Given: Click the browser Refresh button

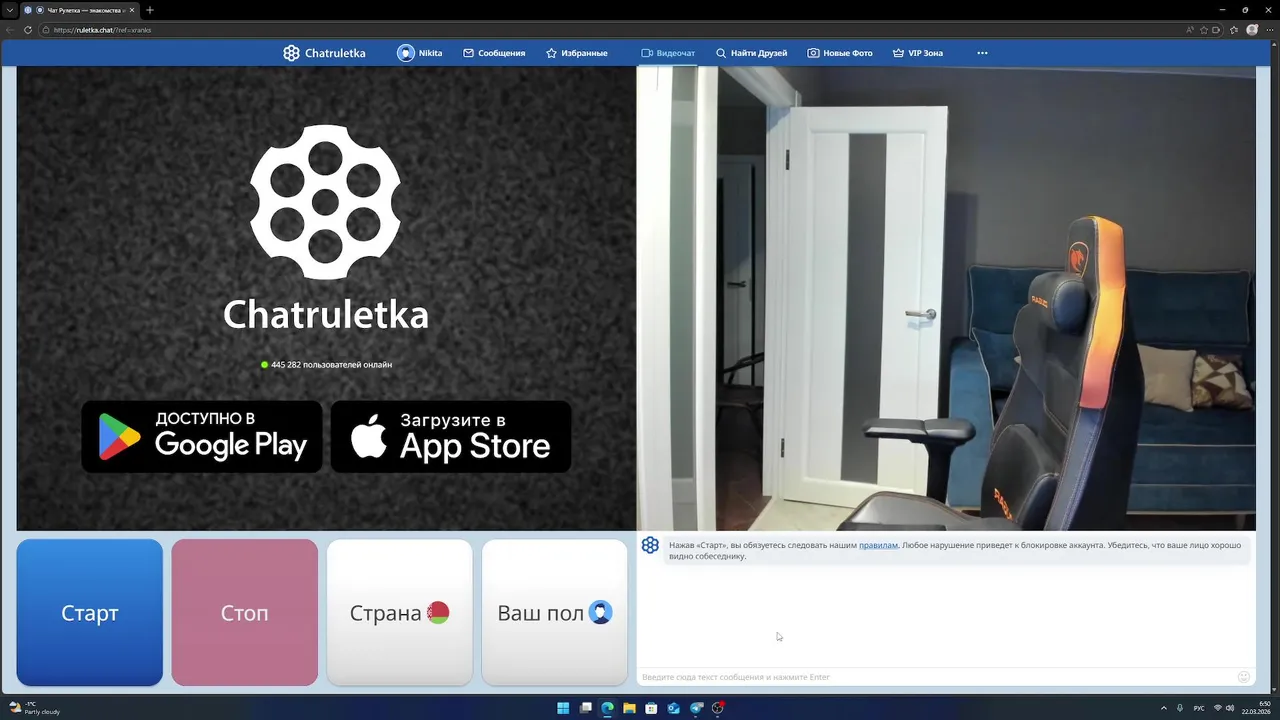Looking at the screenshot, I should coord(28,30).
